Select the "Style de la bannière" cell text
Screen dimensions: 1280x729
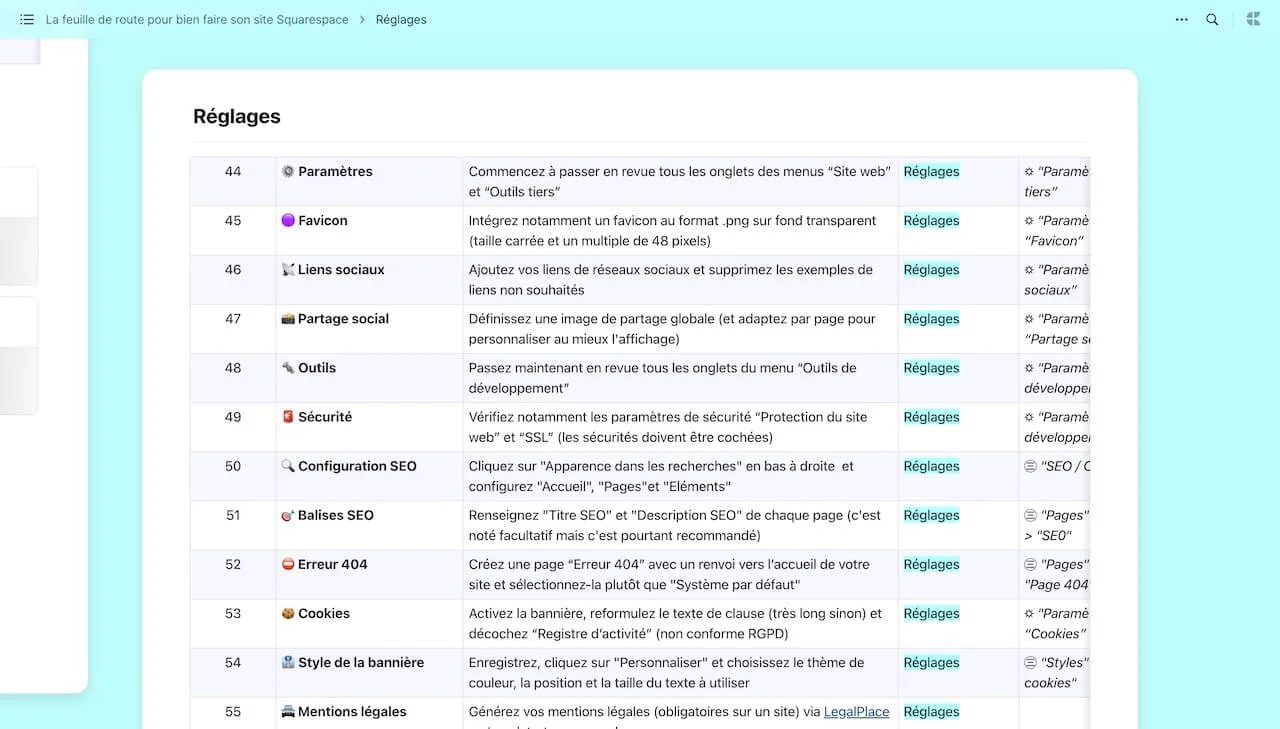point(361,662)
